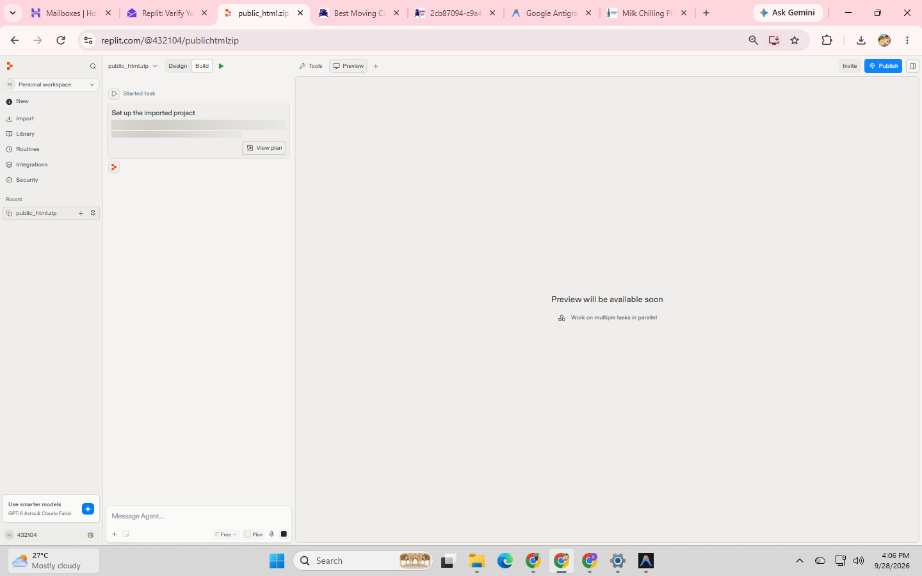Focus the Message Agent input field

pyautogui.click(x=199, y=515)
